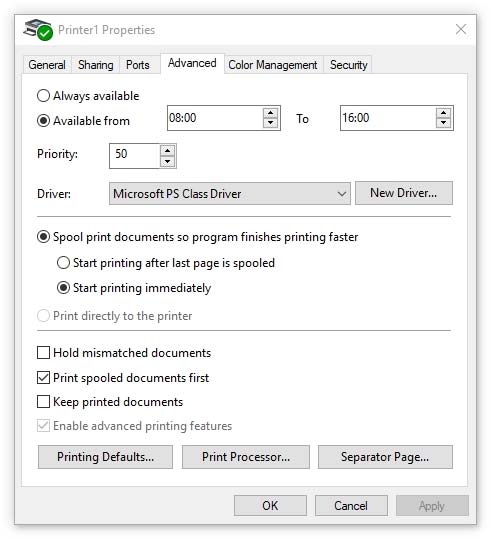
Task: Open Separator Page... settings
Action: (385, 457)
